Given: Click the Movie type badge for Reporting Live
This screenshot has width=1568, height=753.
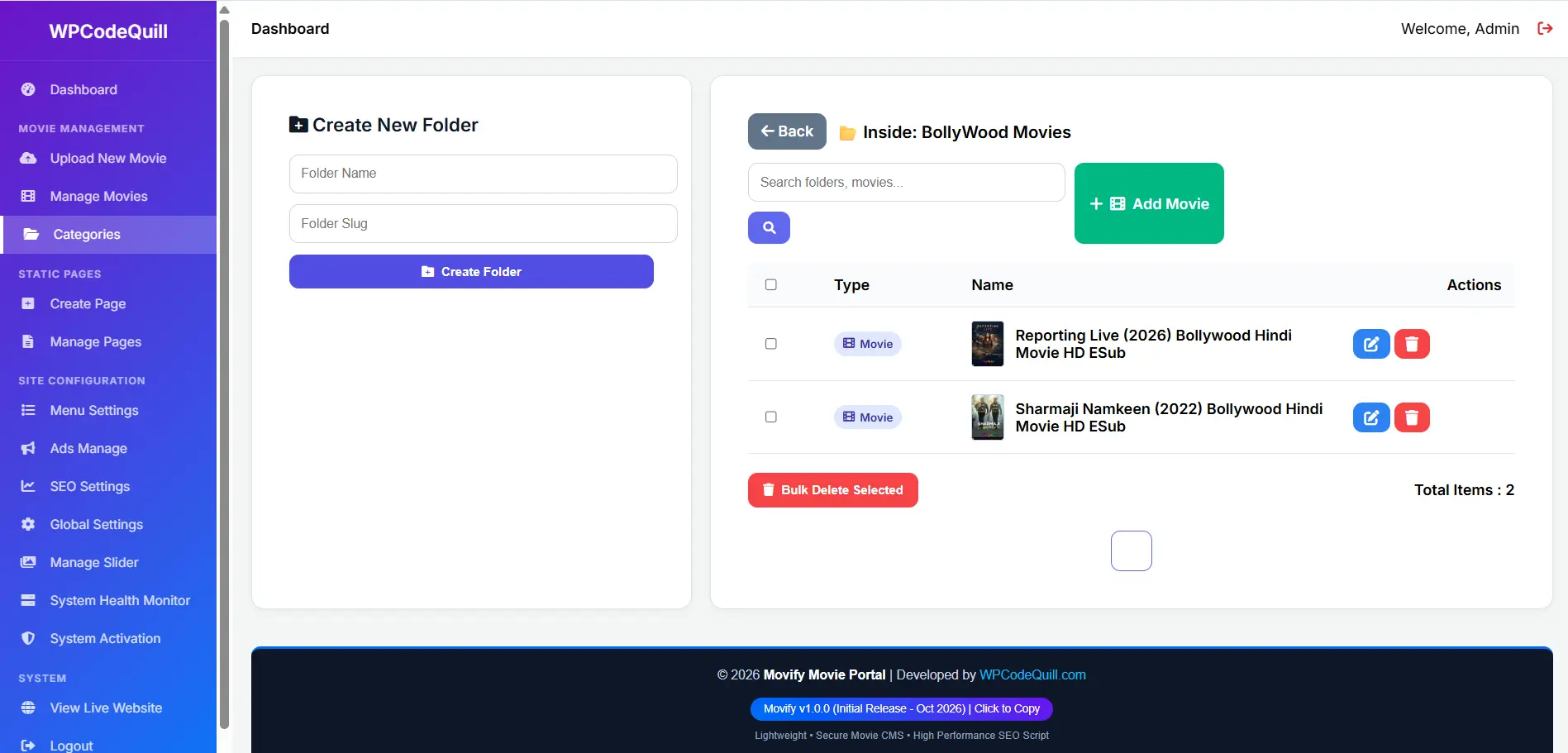Looking at the screenshot, I should click(x=868, y=344).
